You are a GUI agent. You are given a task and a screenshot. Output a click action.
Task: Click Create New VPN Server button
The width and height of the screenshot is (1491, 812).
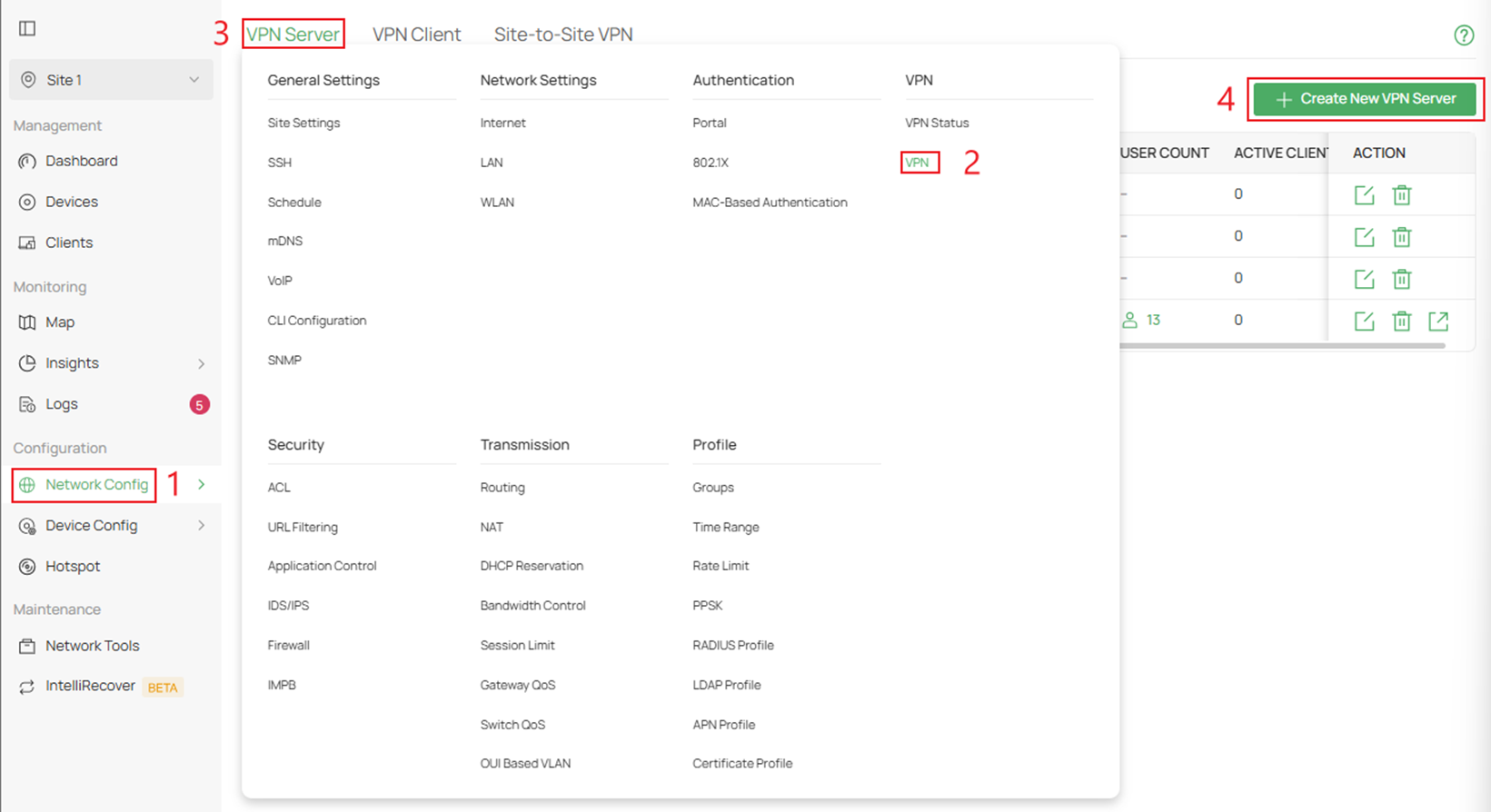click(1365, 99)
